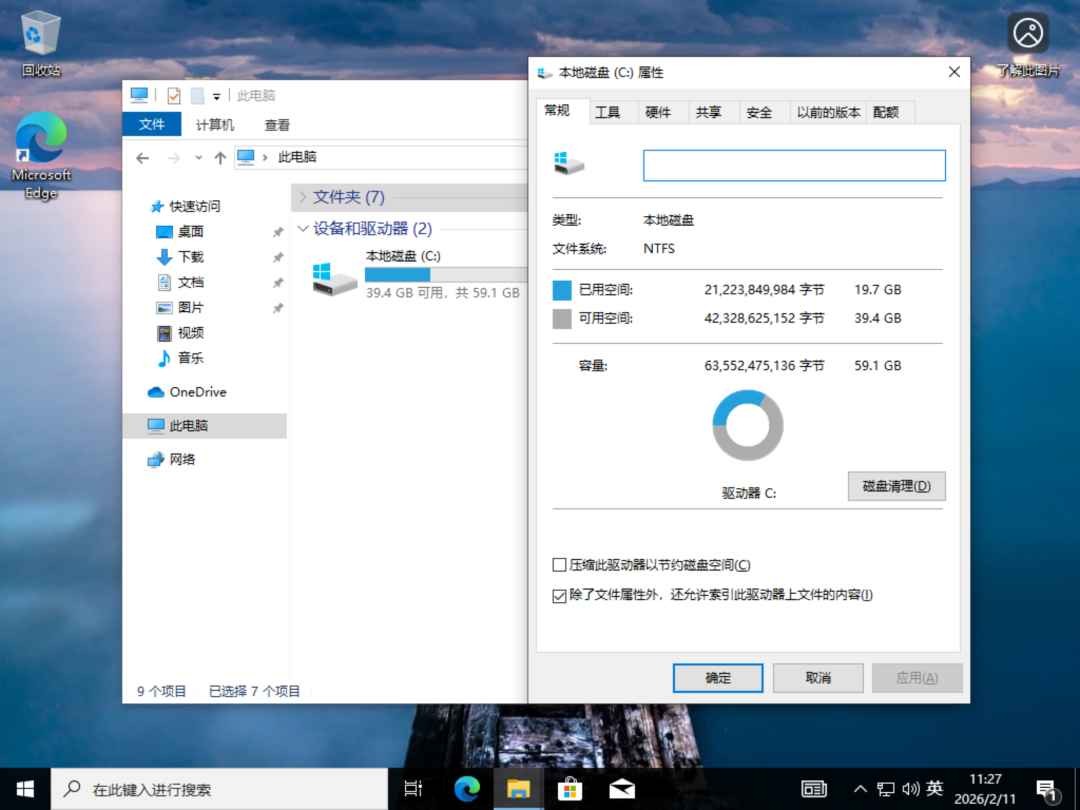Click the taskbar search box
This screenshot has height=810, width=1080.
point(220,789)
